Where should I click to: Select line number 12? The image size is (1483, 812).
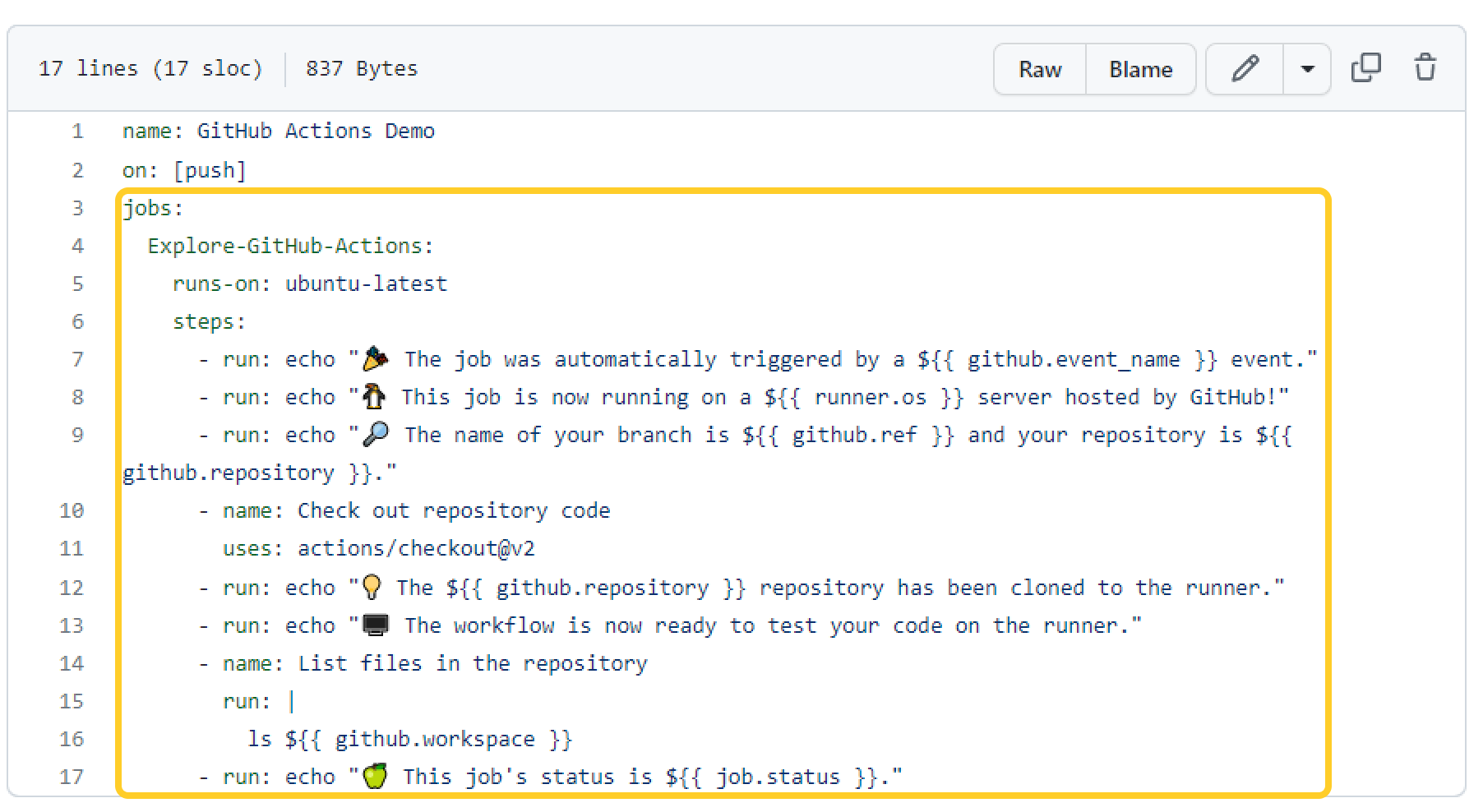72,588
